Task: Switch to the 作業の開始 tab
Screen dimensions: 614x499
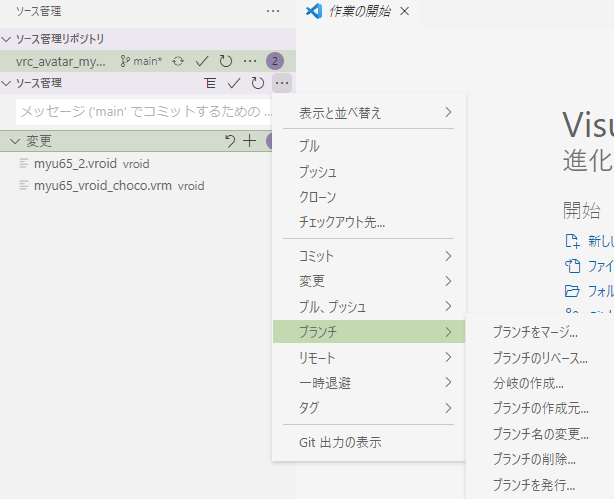Action: [358, 11]
